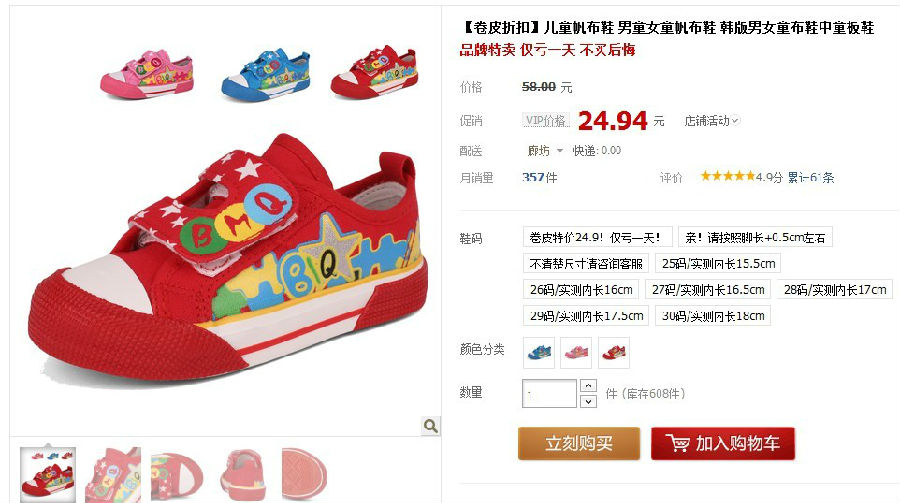Focus the quantity input field
Viewport: 900px width, 503px height.
point(549,393)
